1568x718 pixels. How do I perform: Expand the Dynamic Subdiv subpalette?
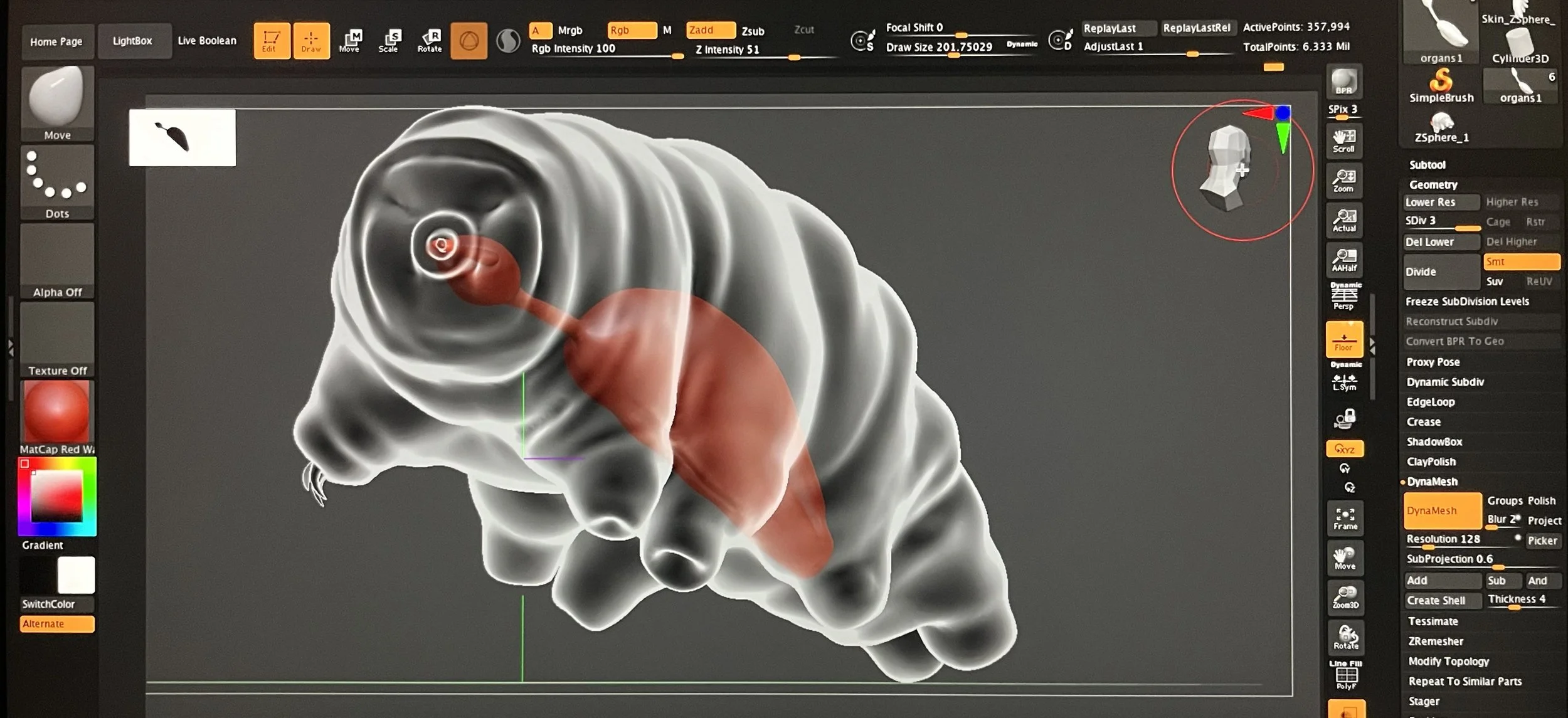click(x=1445, y=382)
